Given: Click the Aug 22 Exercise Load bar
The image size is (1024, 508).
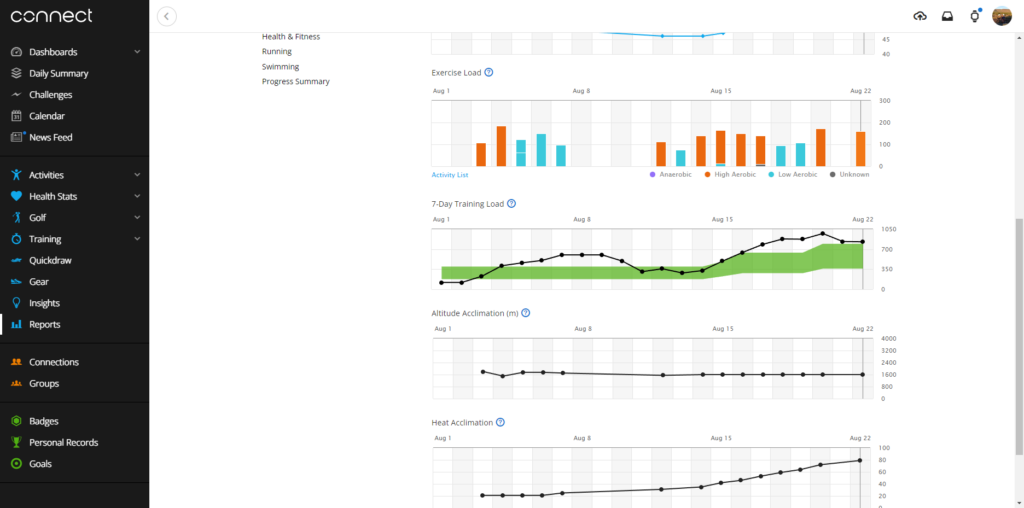Looking at the screenshot, I should click(861, 149).
